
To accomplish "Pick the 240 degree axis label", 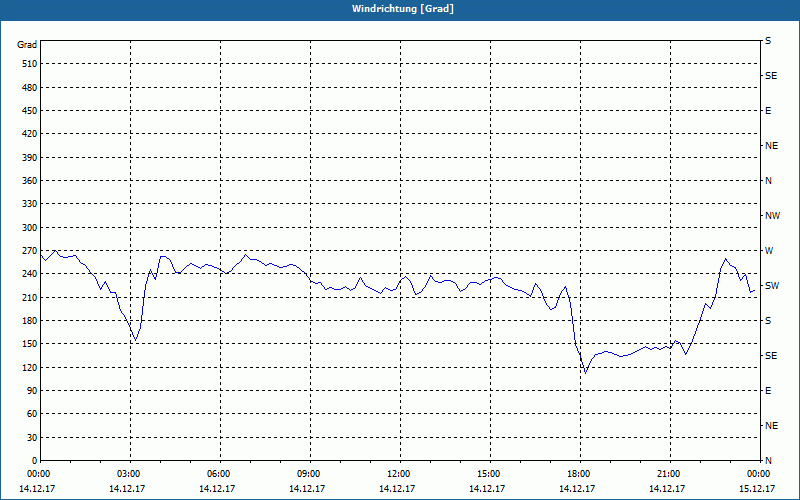I will (30, 273).
